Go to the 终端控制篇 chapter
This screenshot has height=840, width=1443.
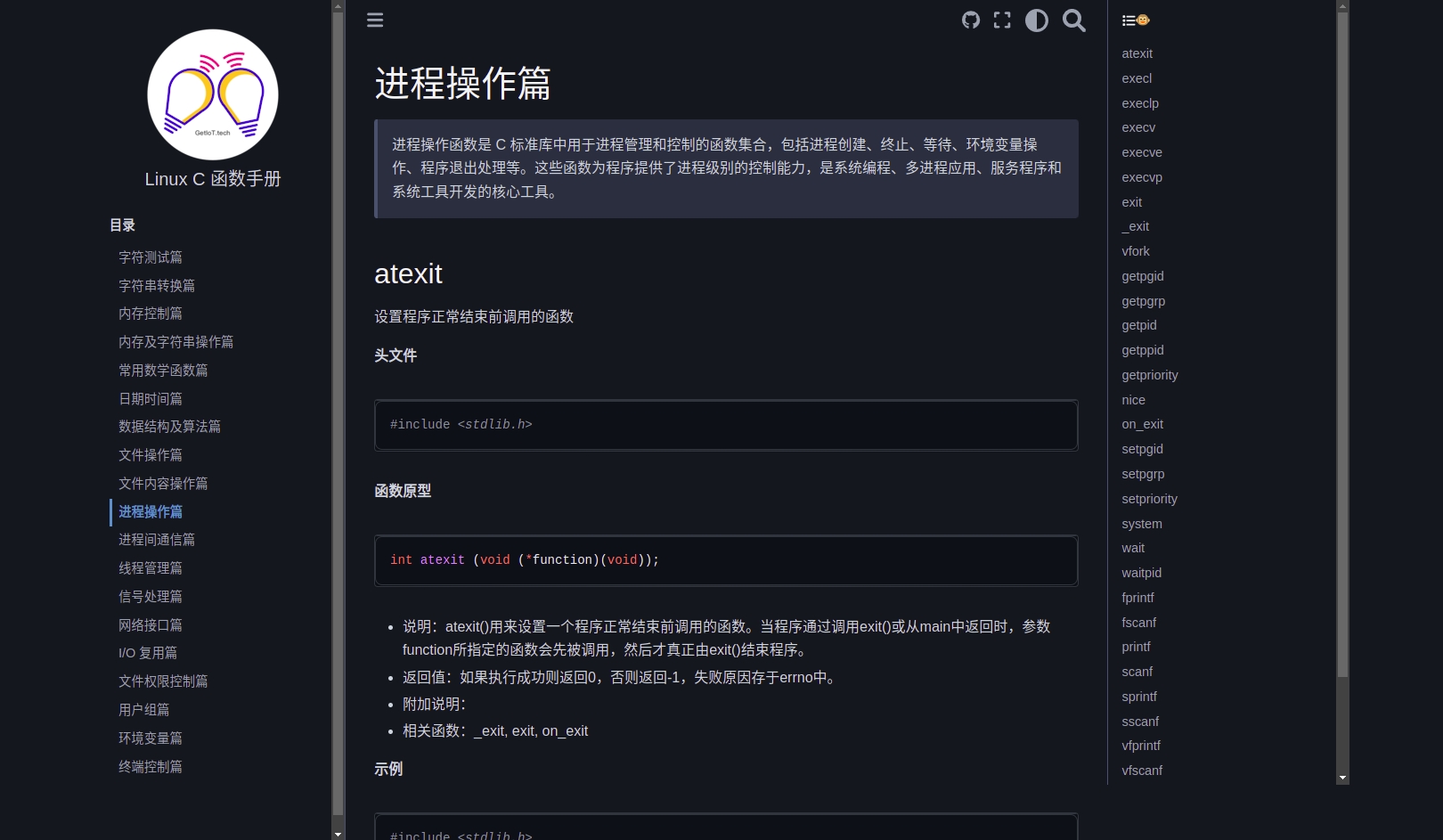pos(151,767)
